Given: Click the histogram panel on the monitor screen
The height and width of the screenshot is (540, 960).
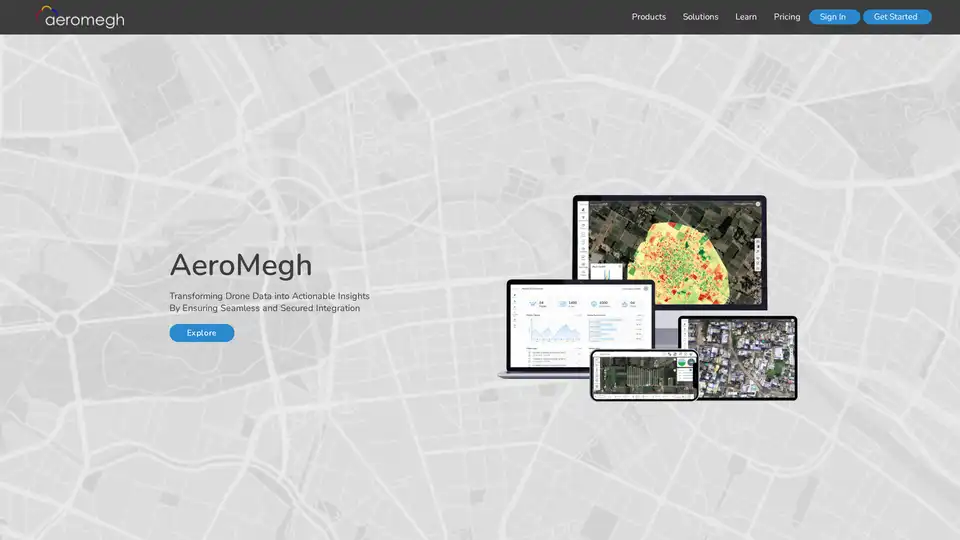Looking at the screenshot, I should [x=606, y=270].
